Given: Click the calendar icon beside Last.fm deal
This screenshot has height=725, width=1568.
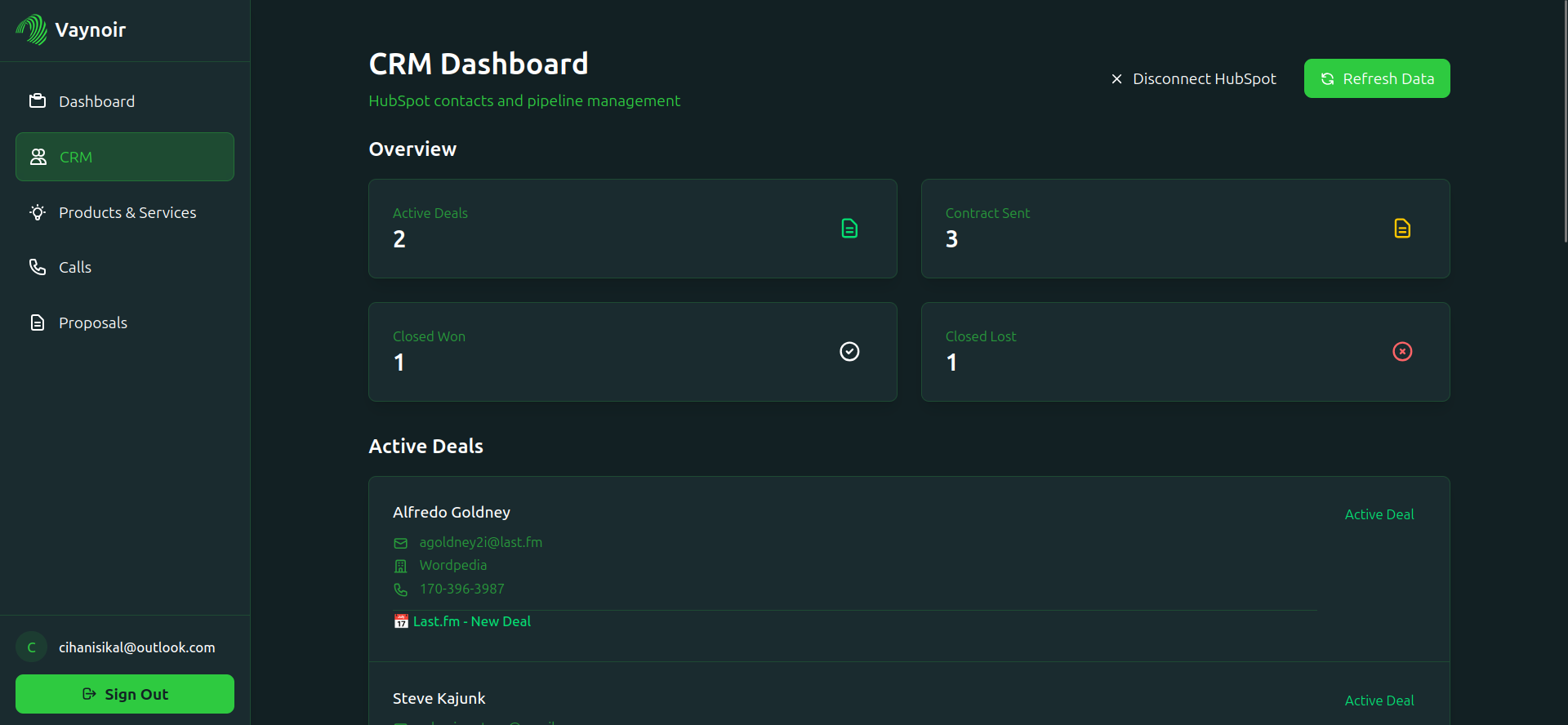Looking at the screenshot, I should click(x=401, y=621).
